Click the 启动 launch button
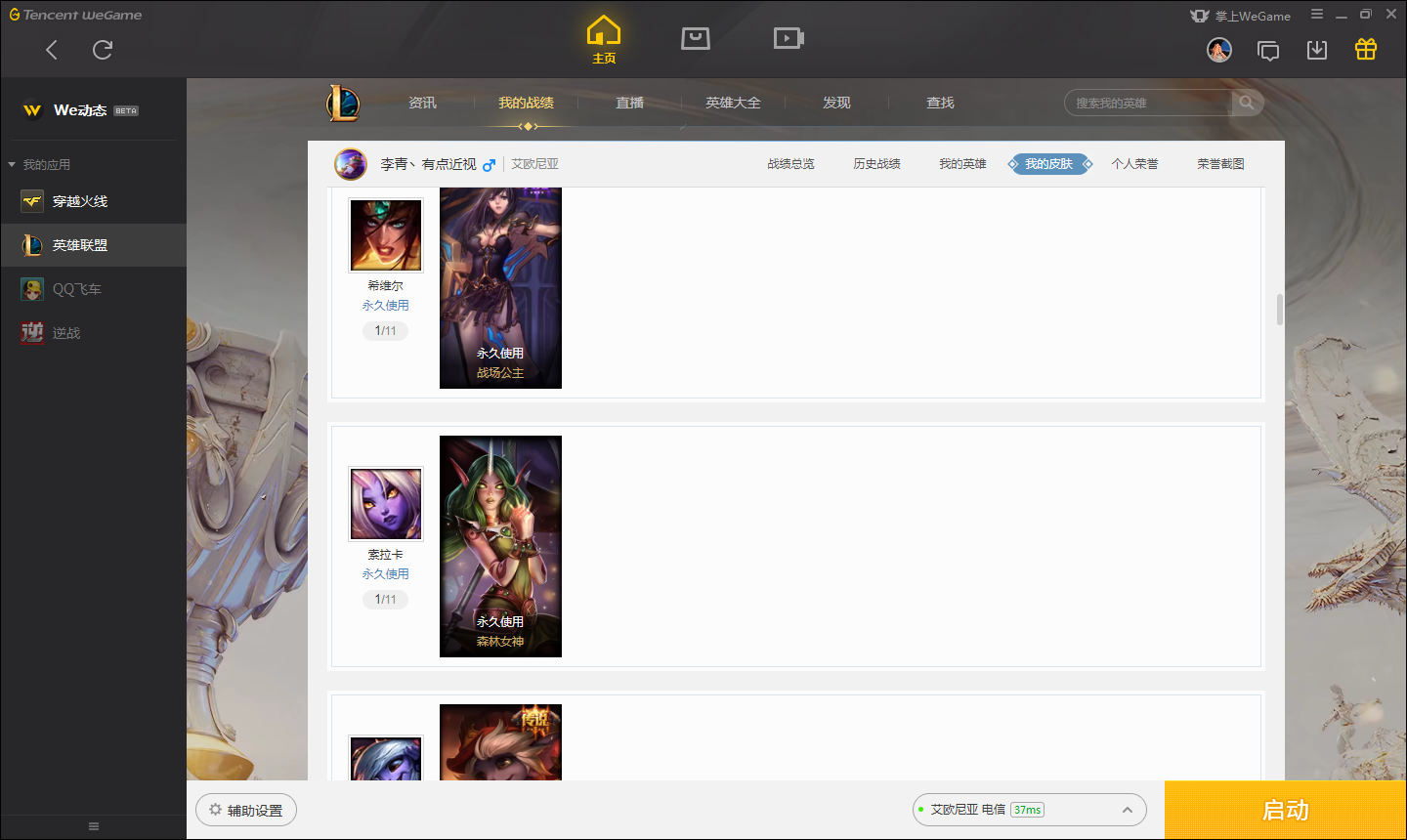Image resolution: width=1407 pixels, height=840 pixels. (x=1286, y=810)
